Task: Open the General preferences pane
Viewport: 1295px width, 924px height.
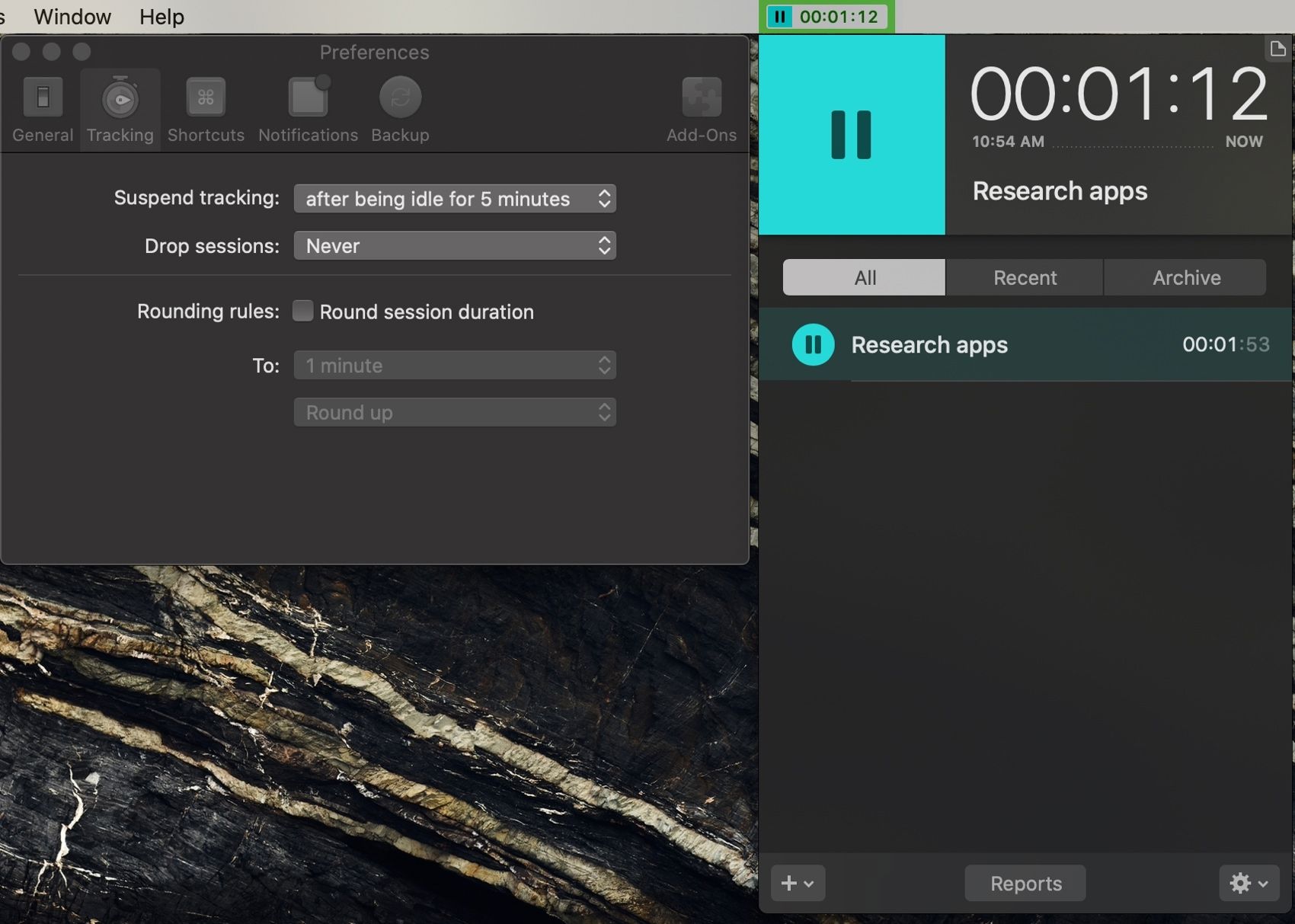Action: 43,110
